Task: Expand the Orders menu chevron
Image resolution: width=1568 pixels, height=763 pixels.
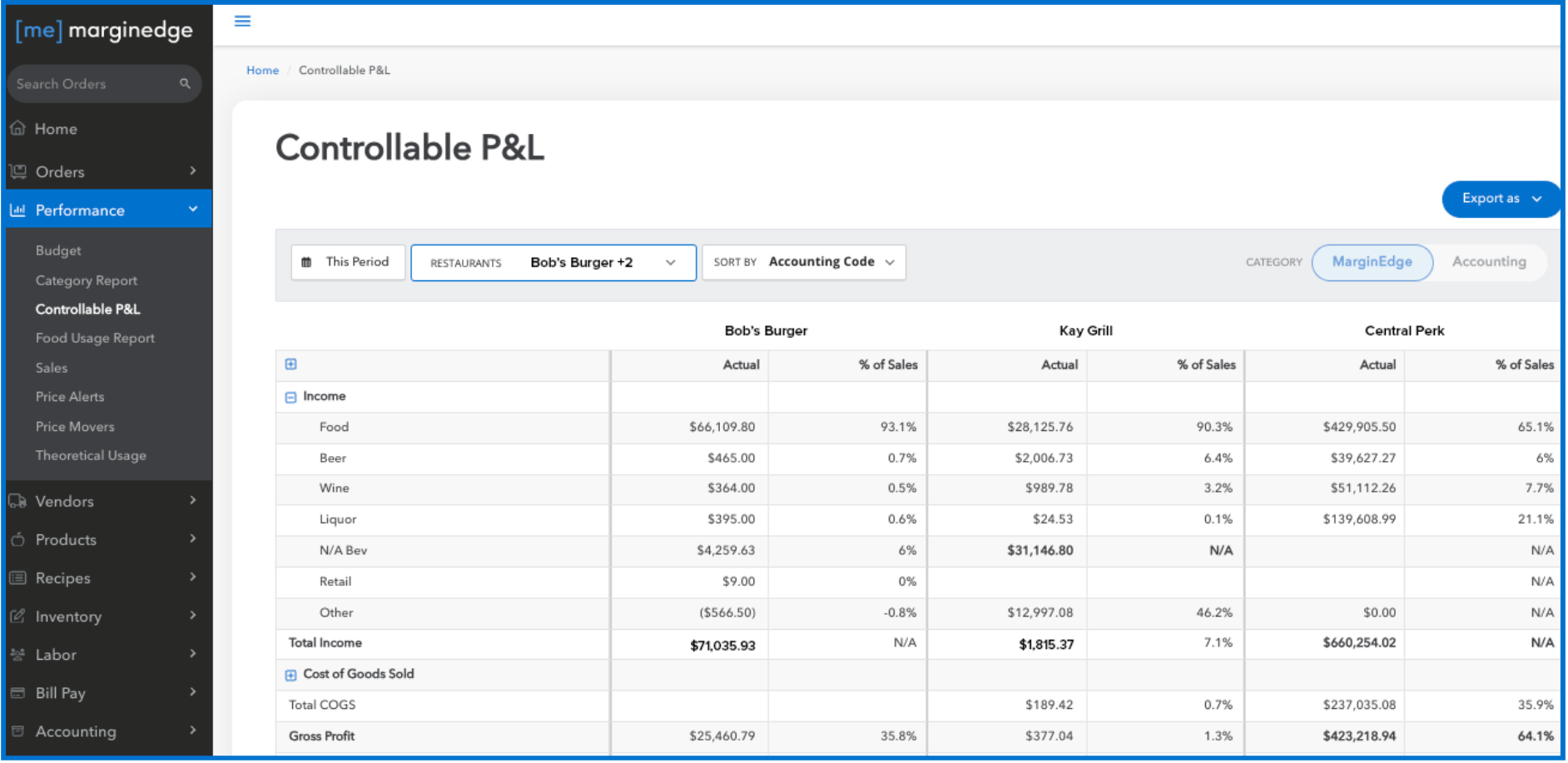Action: click(x=193, y=171)
